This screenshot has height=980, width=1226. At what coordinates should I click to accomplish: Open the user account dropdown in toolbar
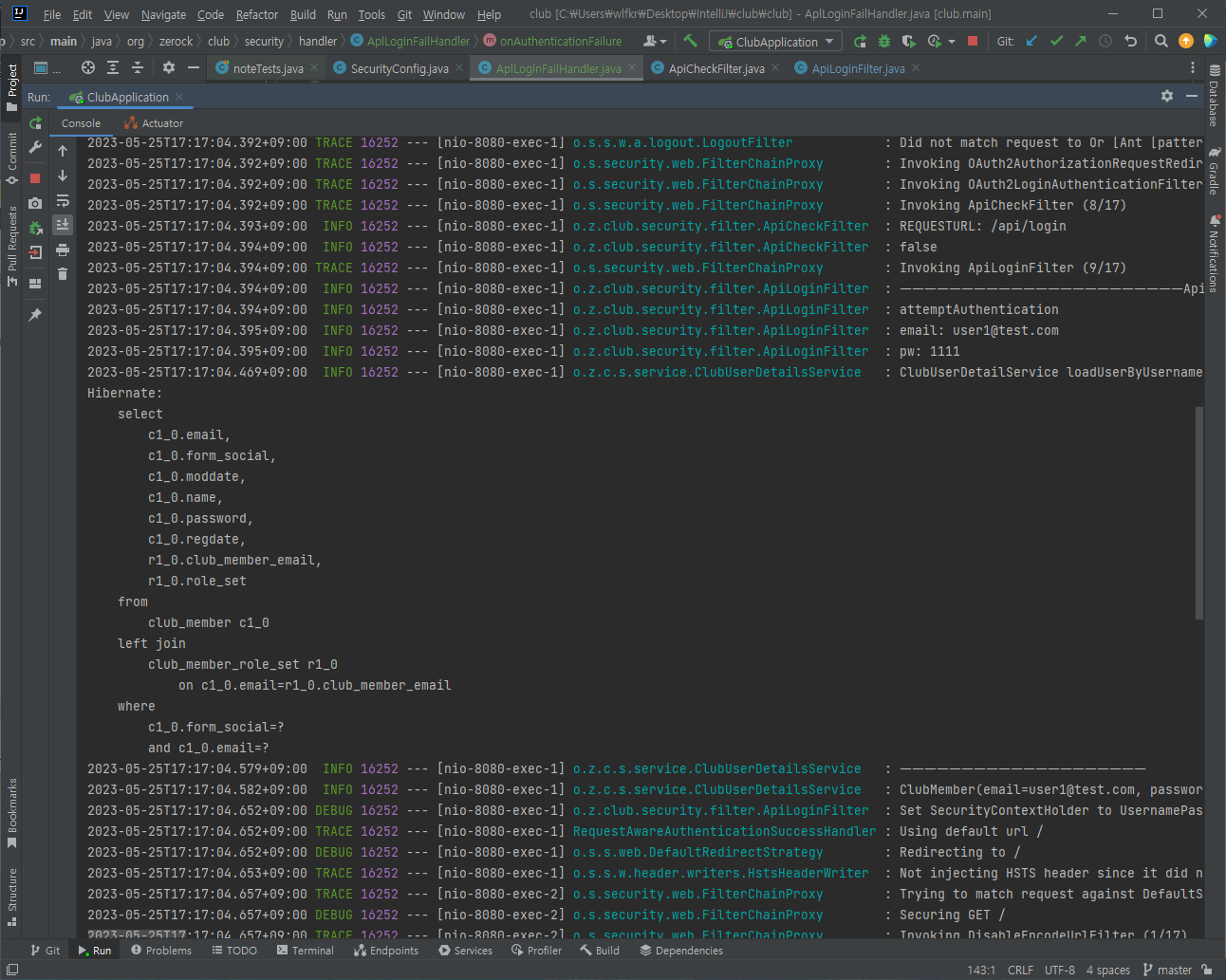655,41
